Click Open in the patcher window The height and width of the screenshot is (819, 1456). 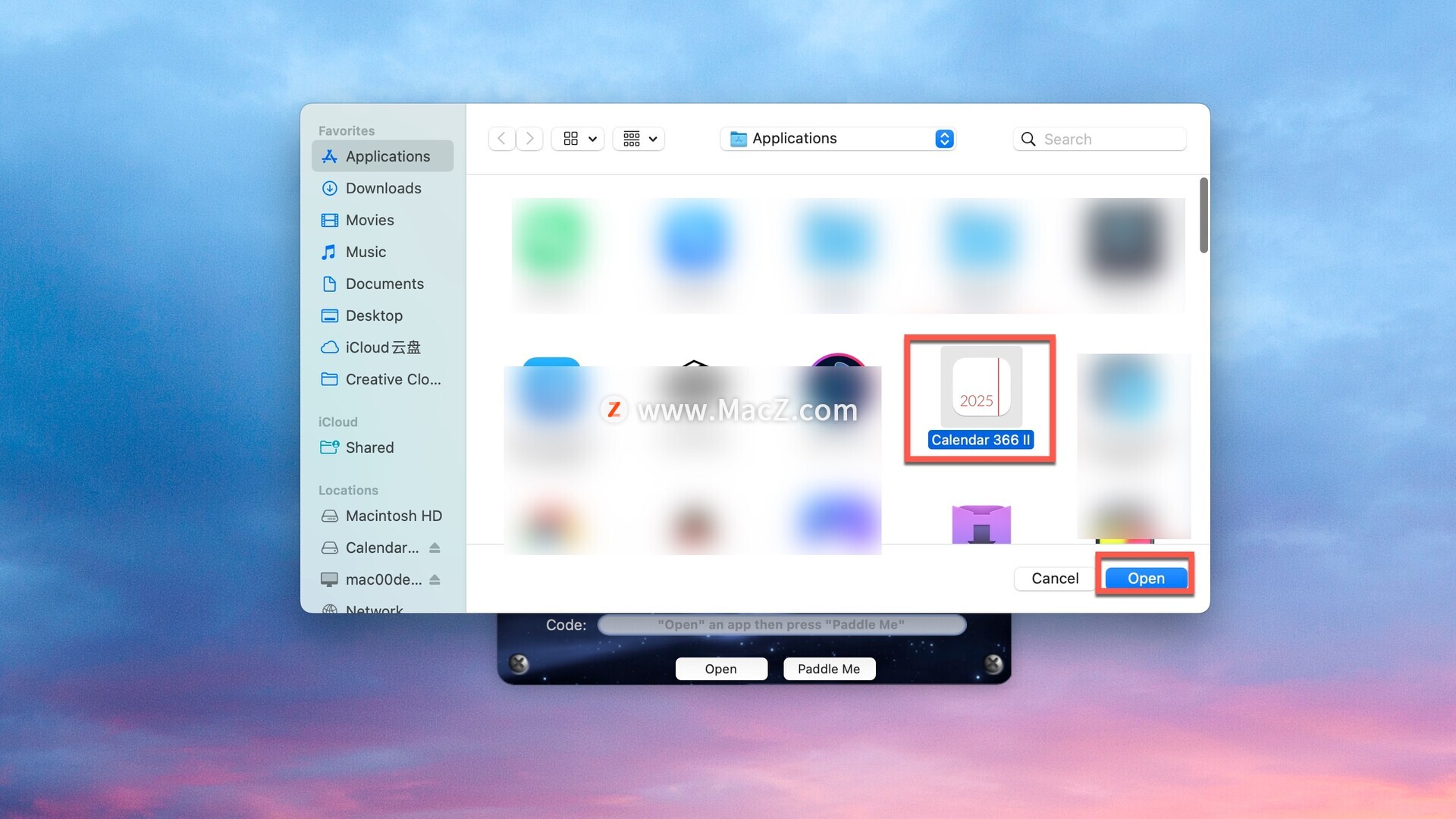721,669
